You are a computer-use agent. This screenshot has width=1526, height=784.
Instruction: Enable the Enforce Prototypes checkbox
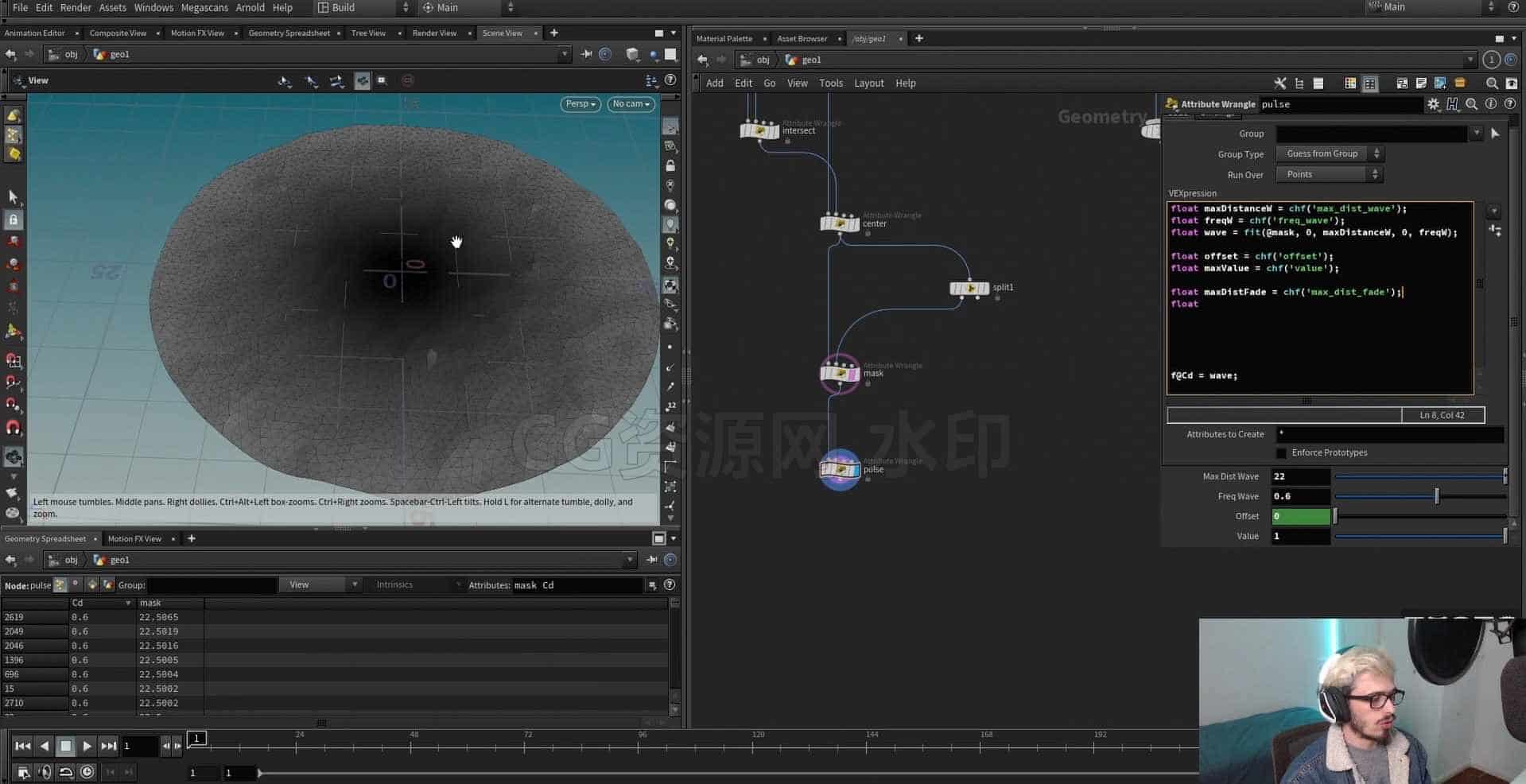point(1281,452)
